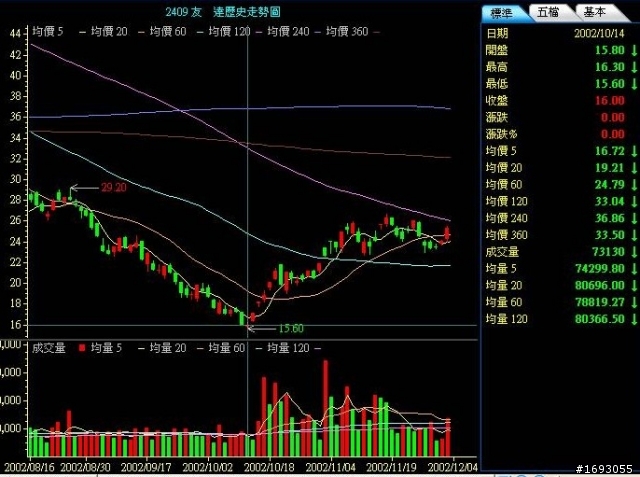
Task: Click the 收盤 row label
Action: (497, 100)
